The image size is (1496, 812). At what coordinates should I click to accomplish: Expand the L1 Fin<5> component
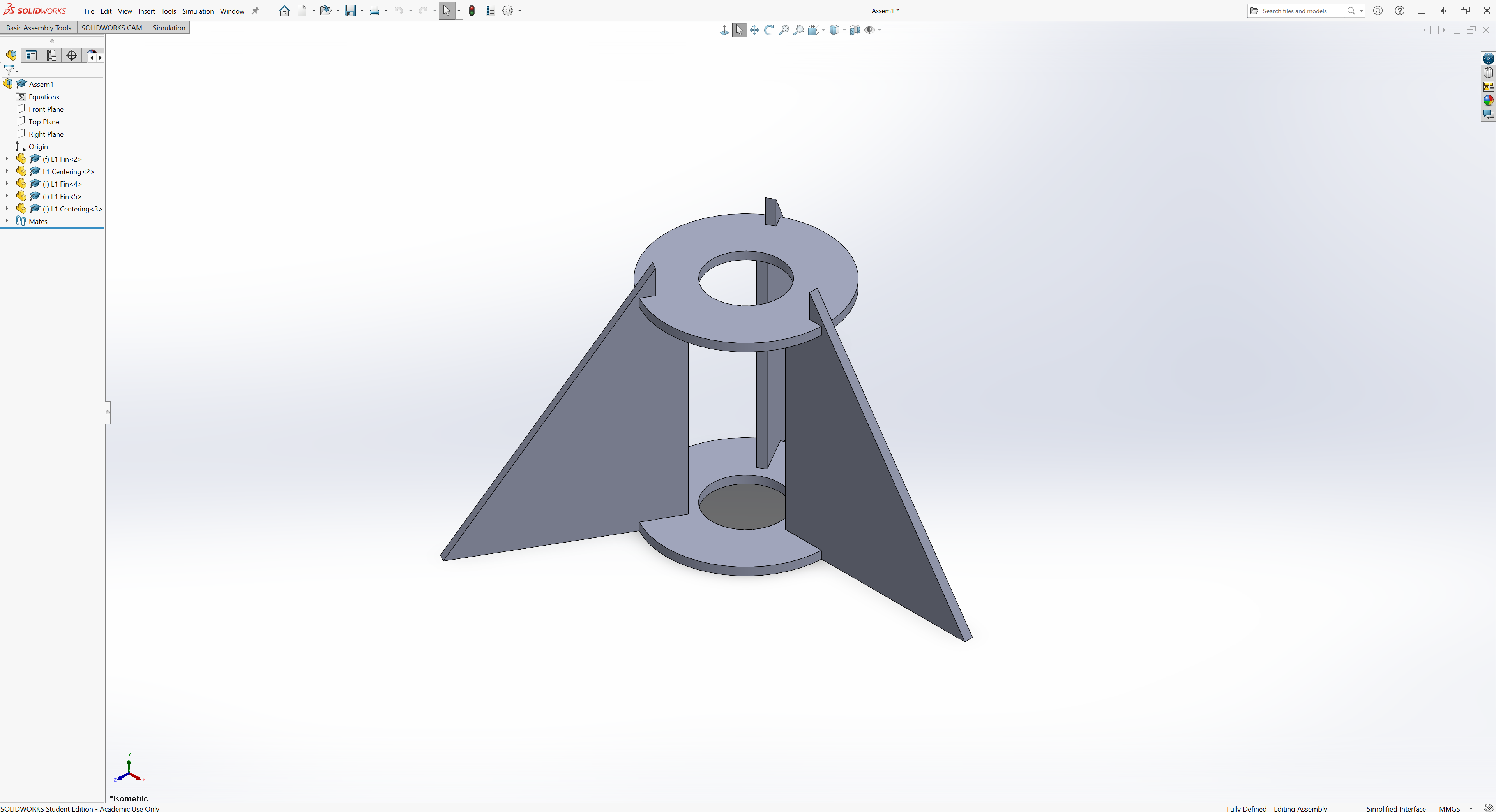[x=7, y=196]
